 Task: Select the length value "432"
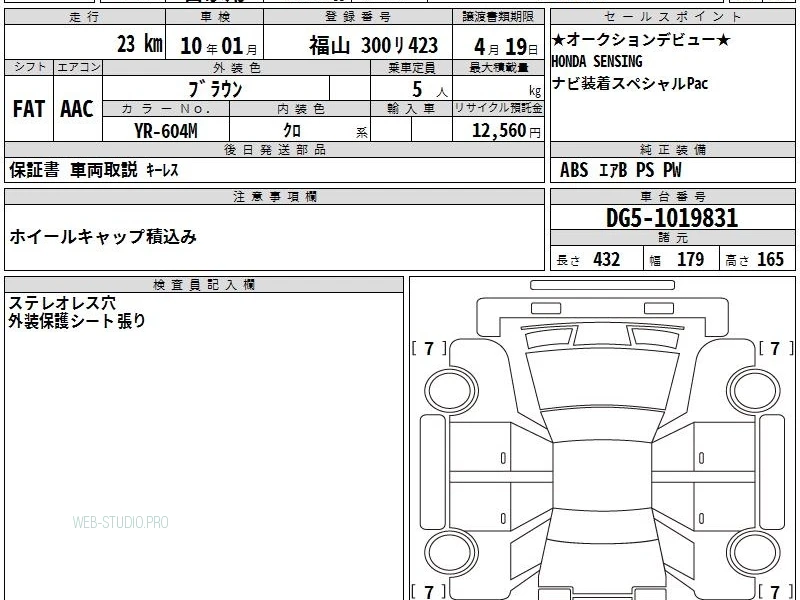point(607,259)
